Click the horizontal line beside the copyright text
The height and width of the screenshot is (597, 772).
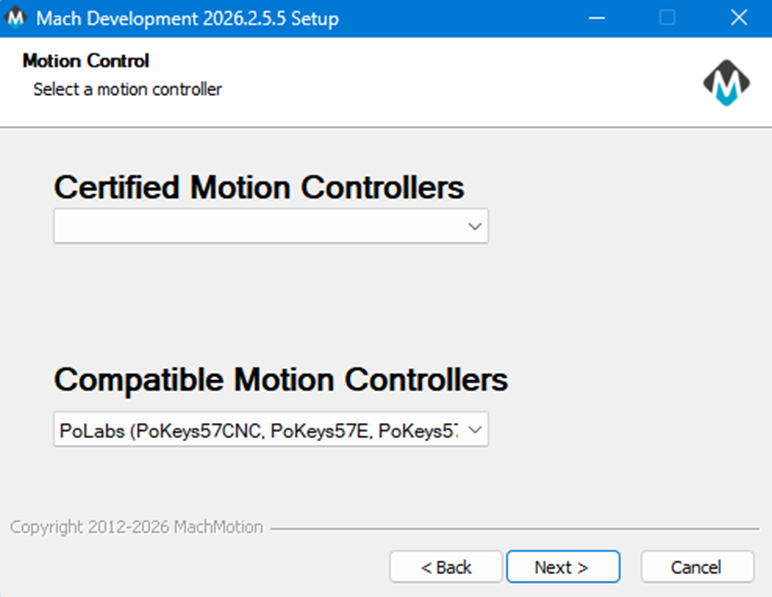(514, 528)
